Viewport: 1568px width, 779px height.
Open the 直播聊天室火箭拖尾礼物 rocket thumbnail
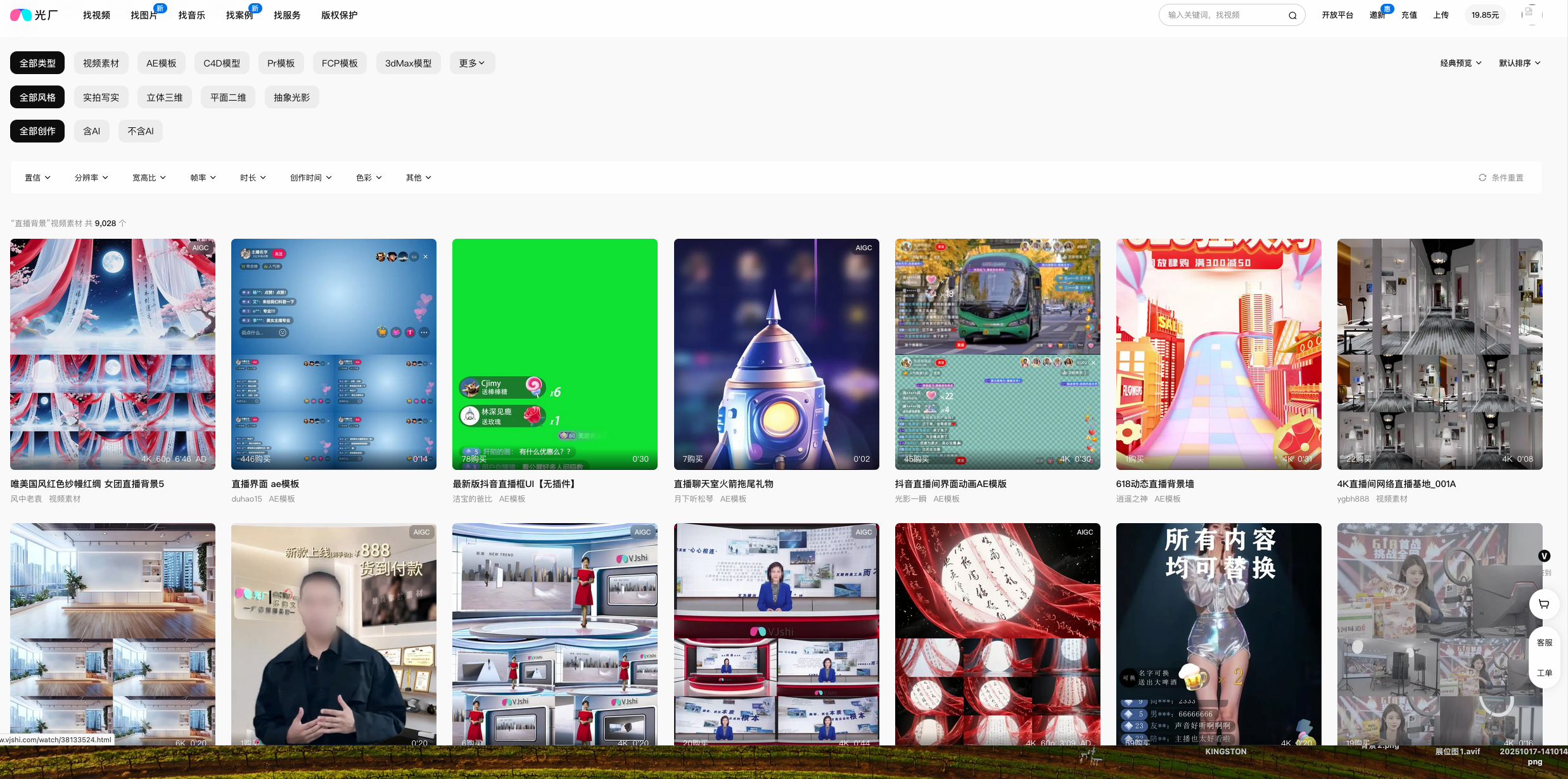tap(776, 353)
